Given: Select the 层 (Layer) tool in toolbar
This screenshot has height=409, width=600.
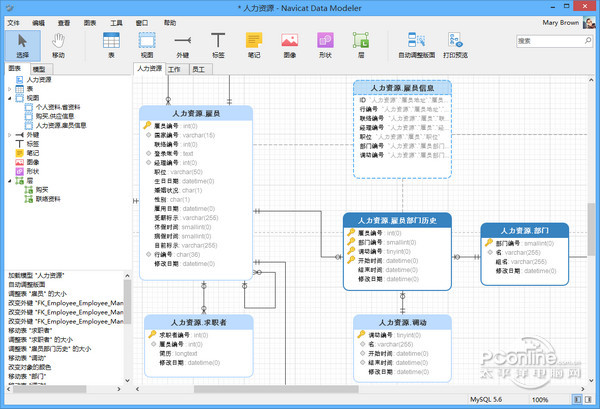Looking at the screenshot, I should tap(361, 46).
